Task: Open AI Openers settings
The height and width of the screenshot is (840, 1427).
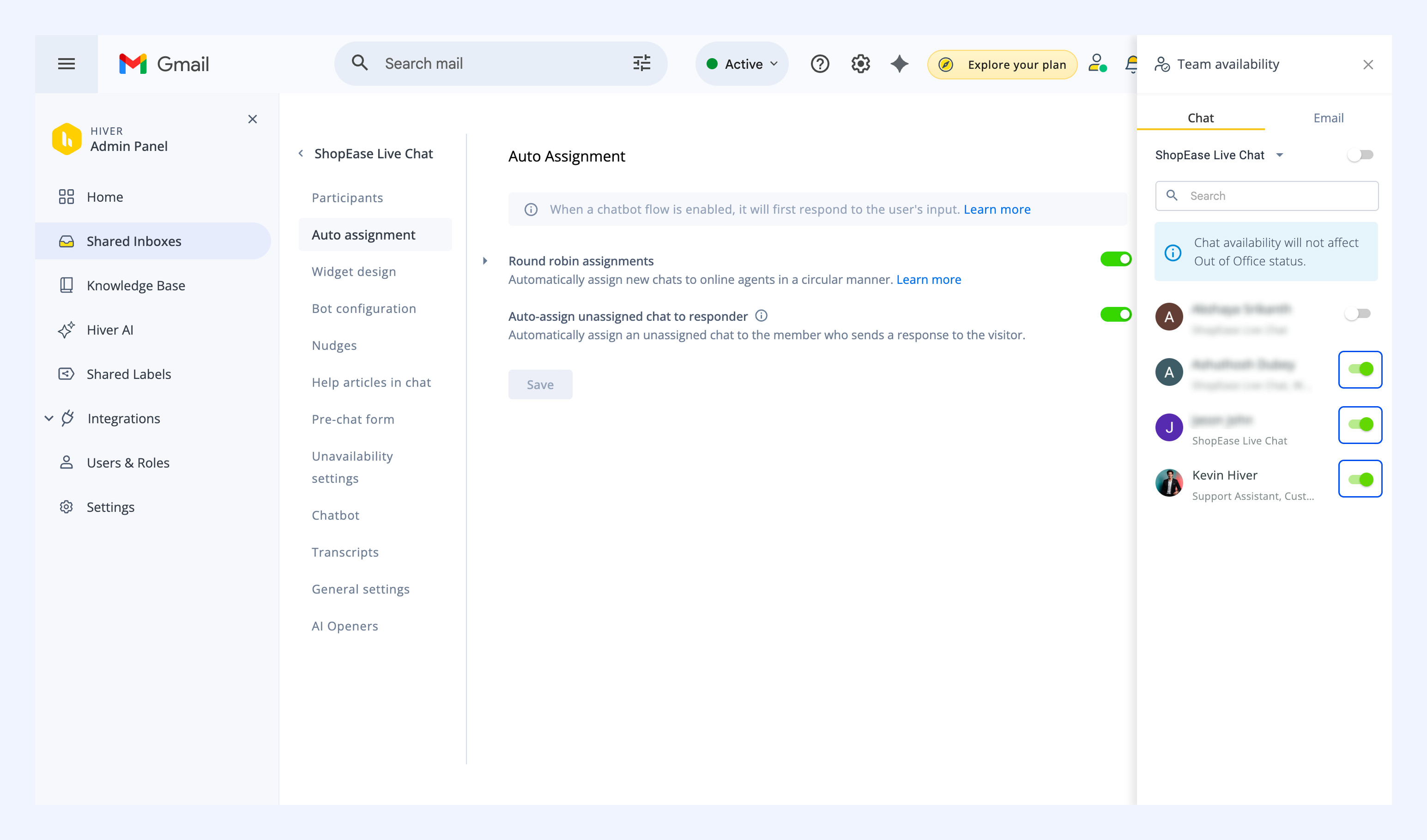Action: tap(345, 626)
